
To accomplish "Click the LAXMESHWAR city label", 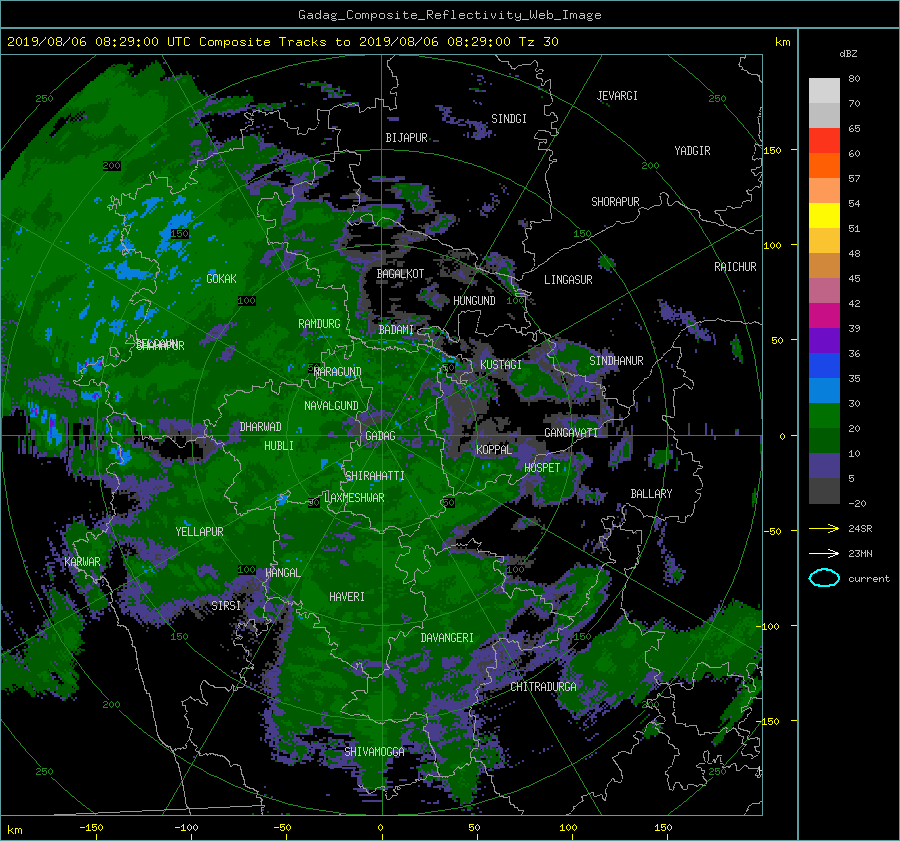I will coord(354,498).
